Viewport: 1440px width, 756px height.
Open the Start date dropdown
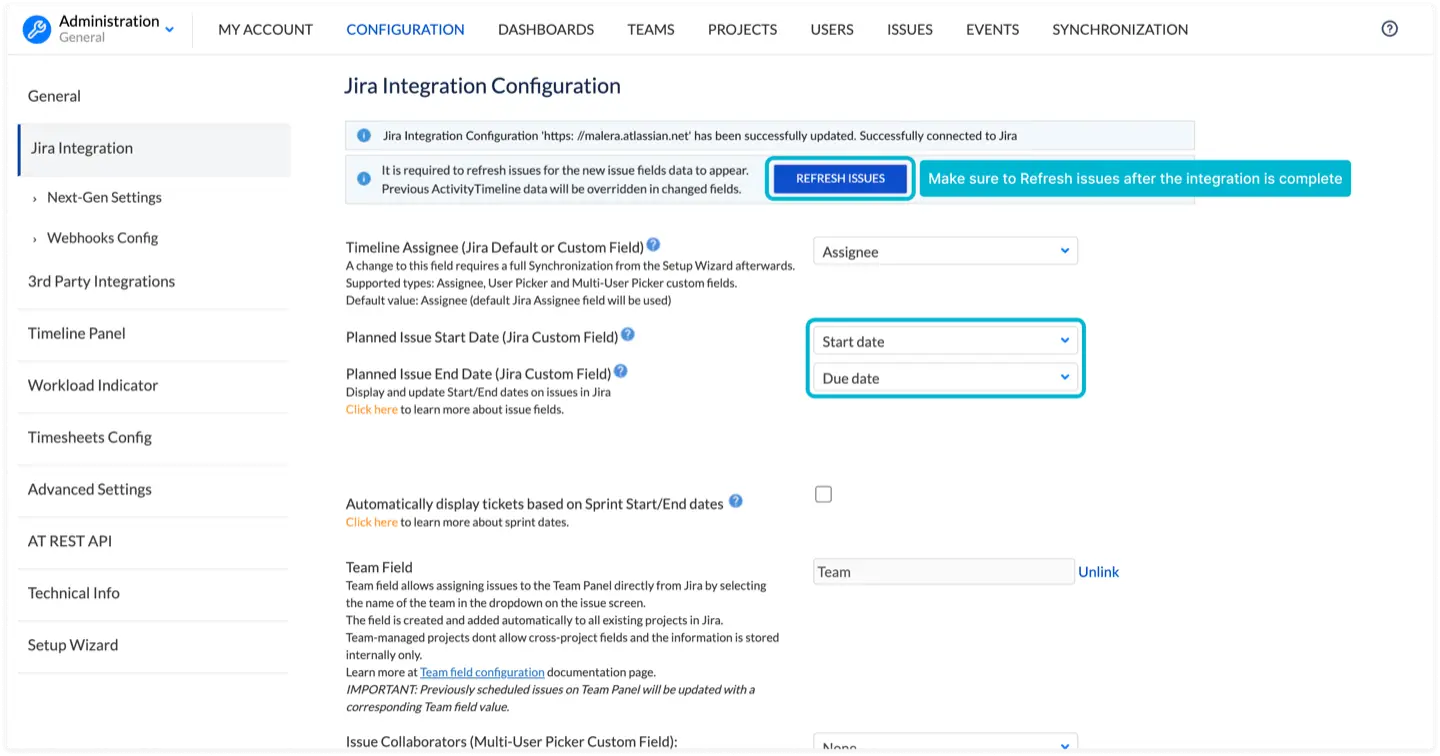[x=944, y=341]
